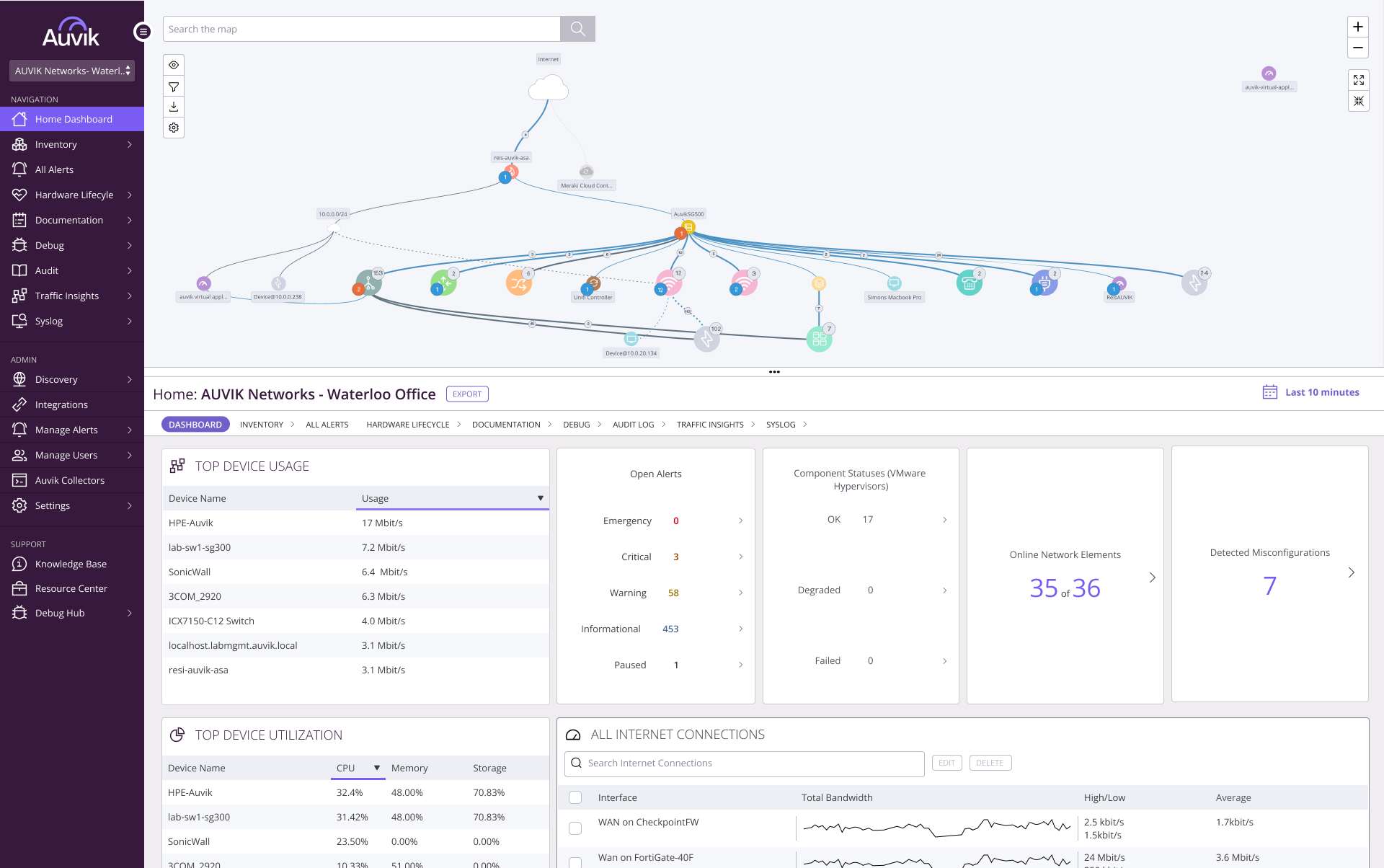1384x868 pixels.
Task: Open the map settings gear icon
Action: tap(174, 128)
